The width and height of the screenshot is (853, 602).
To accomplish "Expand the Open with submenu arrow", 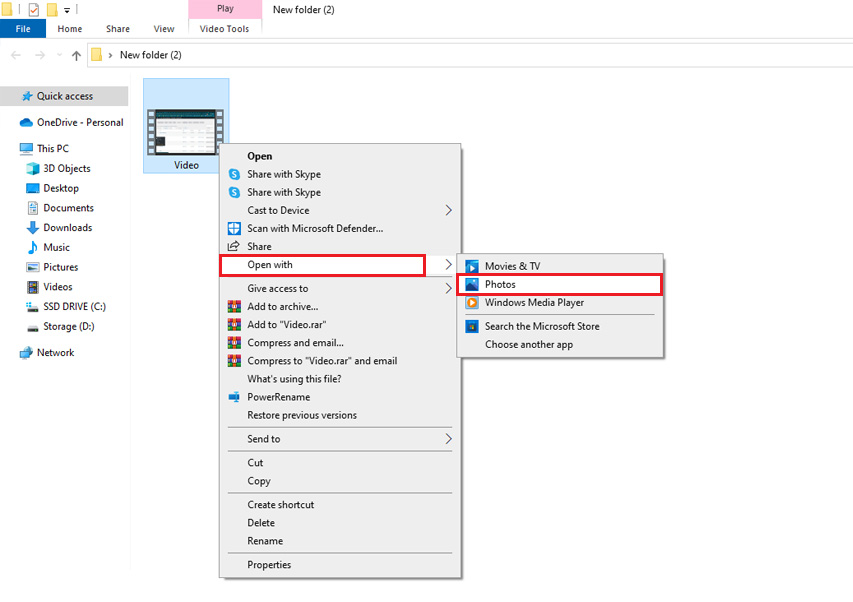I will coord(448,265).
